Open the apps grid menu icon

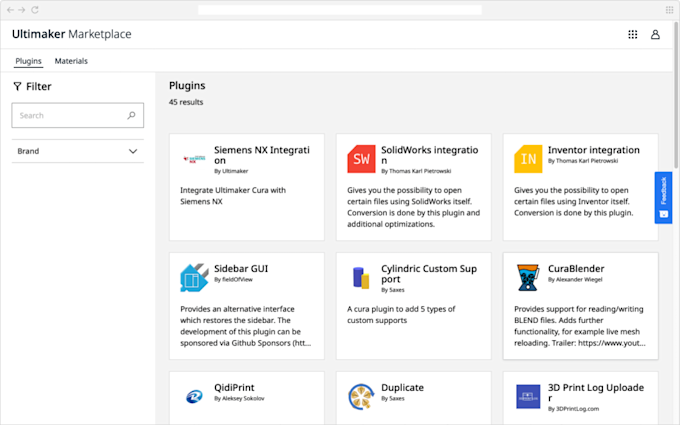(x=632, y=34)
